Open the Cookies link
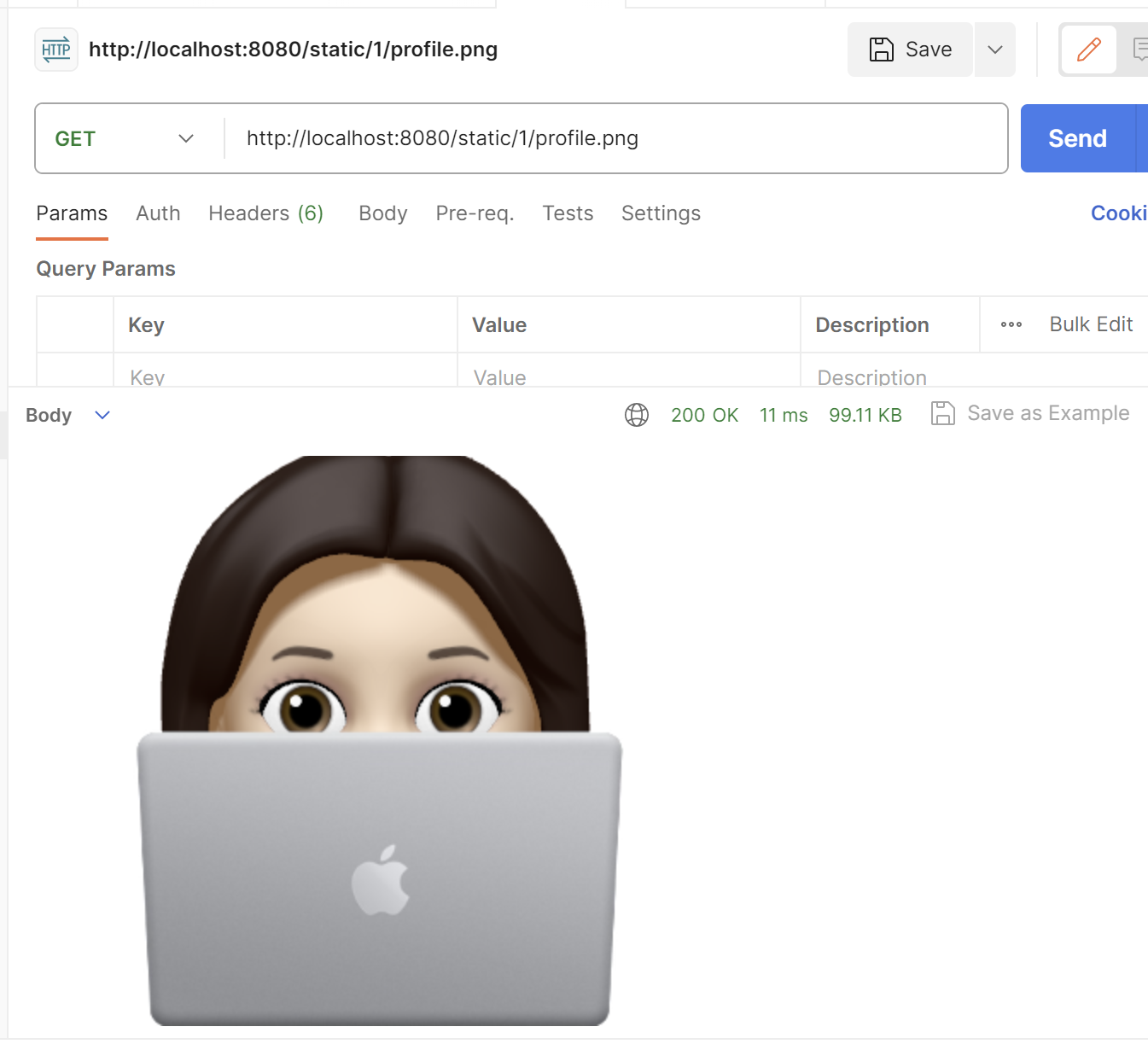The height and width of the screenshot is (1050, 1148). pyautogui.click(x=1119, y=213)
